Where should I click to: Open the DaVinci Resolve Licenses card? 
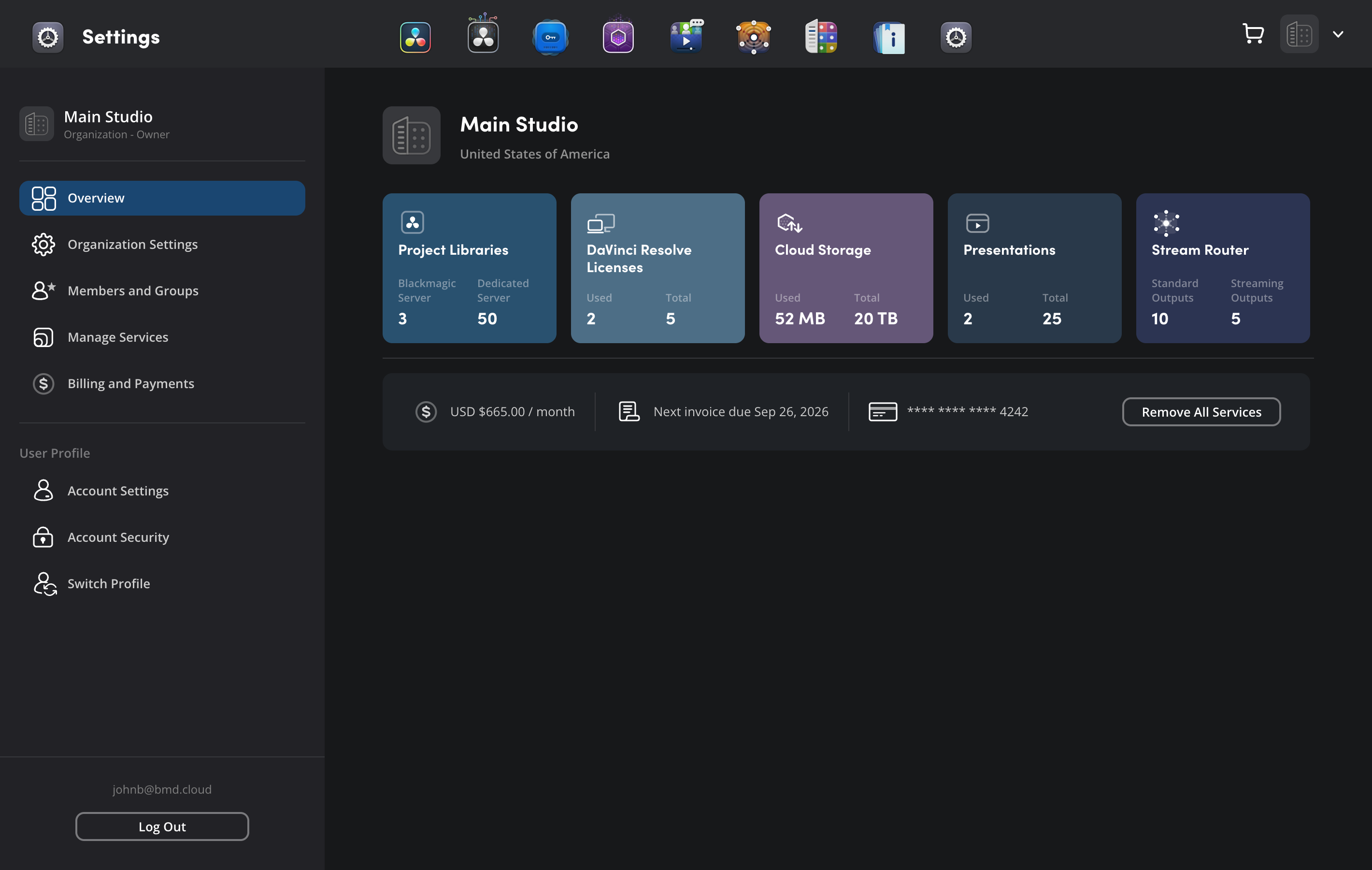click(x=657, y=268)
